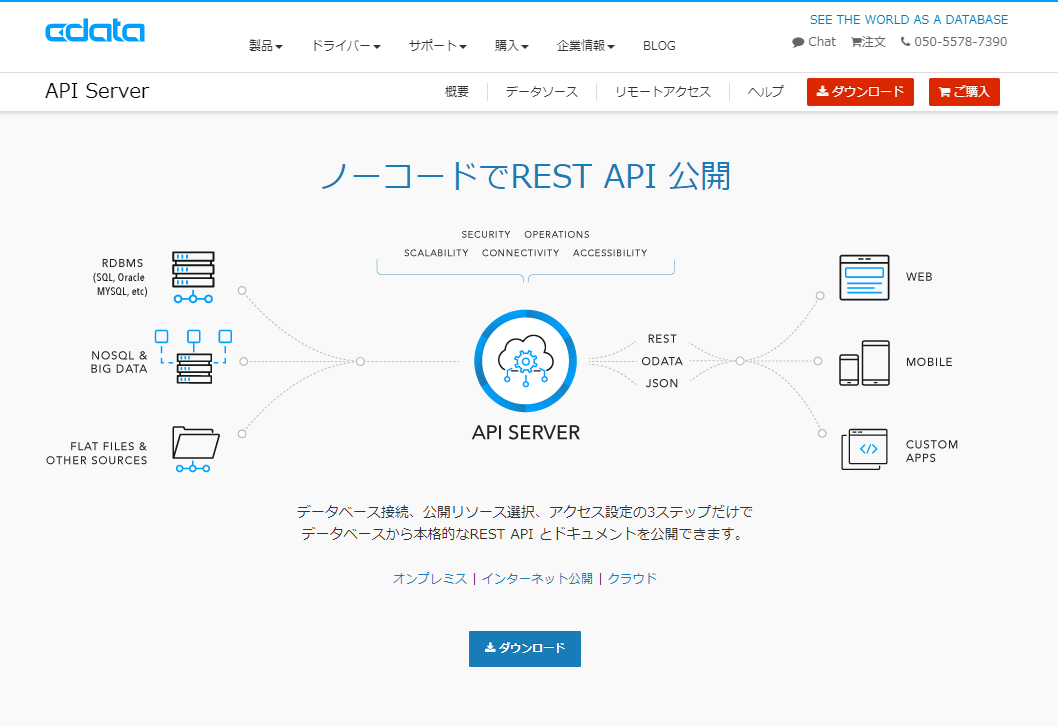Click the SCALABILITY label
This screenshot has width=1058, height=726.
pyautogui.click(x=436, y=252)
